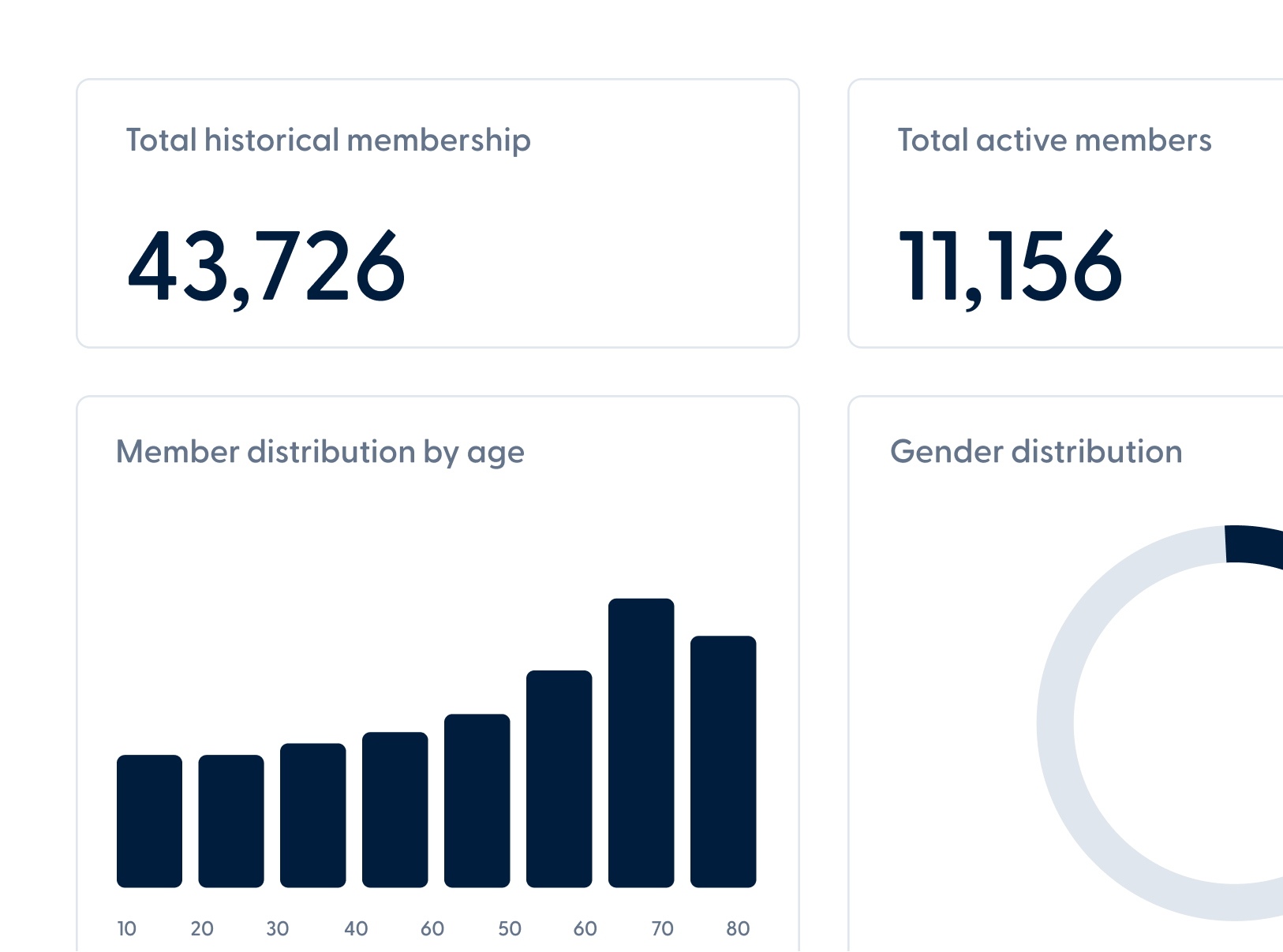The width and height of the screenshot is (1283, 952).
Task: Click the 30 label on the age axis
Action: click(277, 928)
